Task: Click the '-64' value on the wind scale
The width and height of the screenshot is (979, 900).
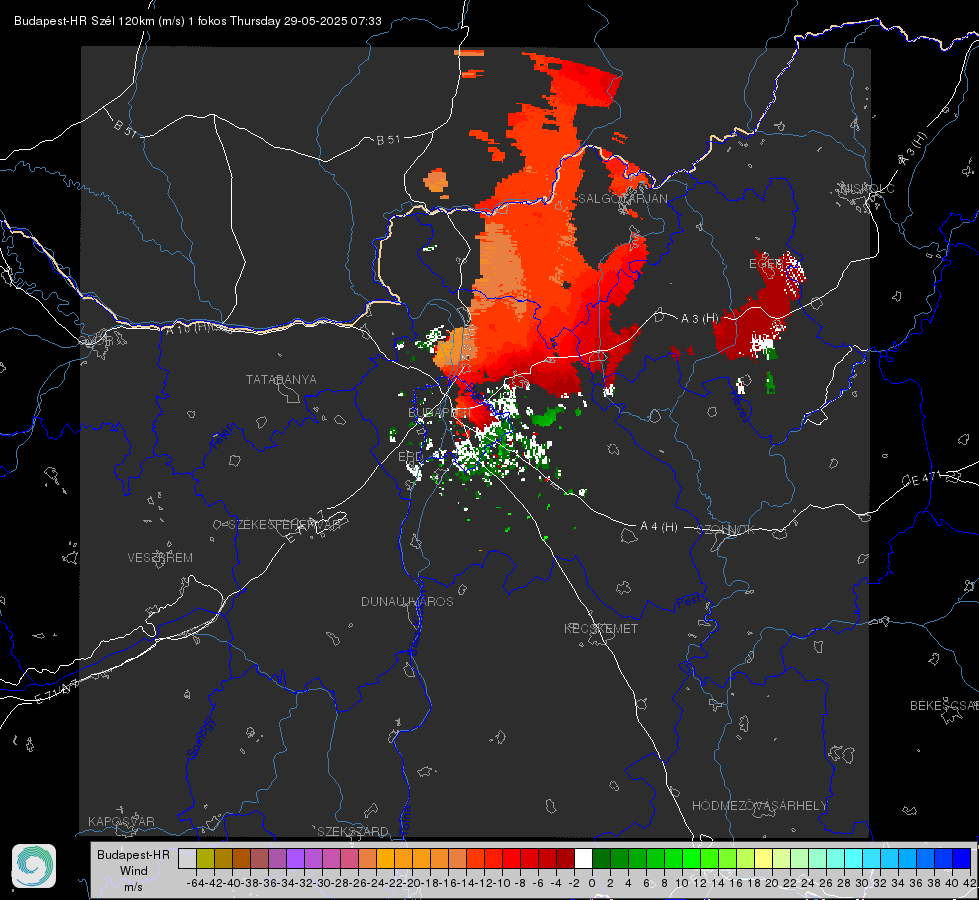Action: [196, 883]
